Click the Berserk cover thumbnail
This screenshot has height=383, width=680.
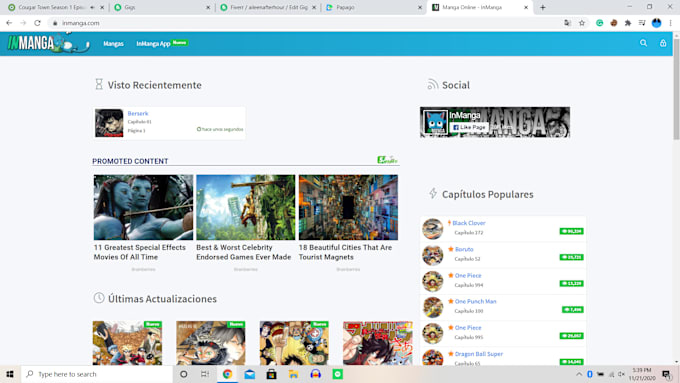click(x=109, y=123)
